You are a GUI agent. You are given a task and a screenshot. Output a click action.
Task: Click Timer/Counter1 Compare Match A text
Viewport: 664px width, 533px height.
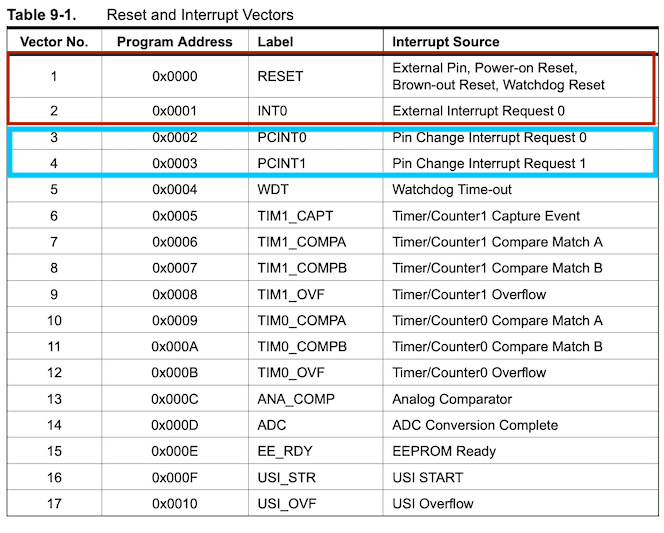(497, 242)
